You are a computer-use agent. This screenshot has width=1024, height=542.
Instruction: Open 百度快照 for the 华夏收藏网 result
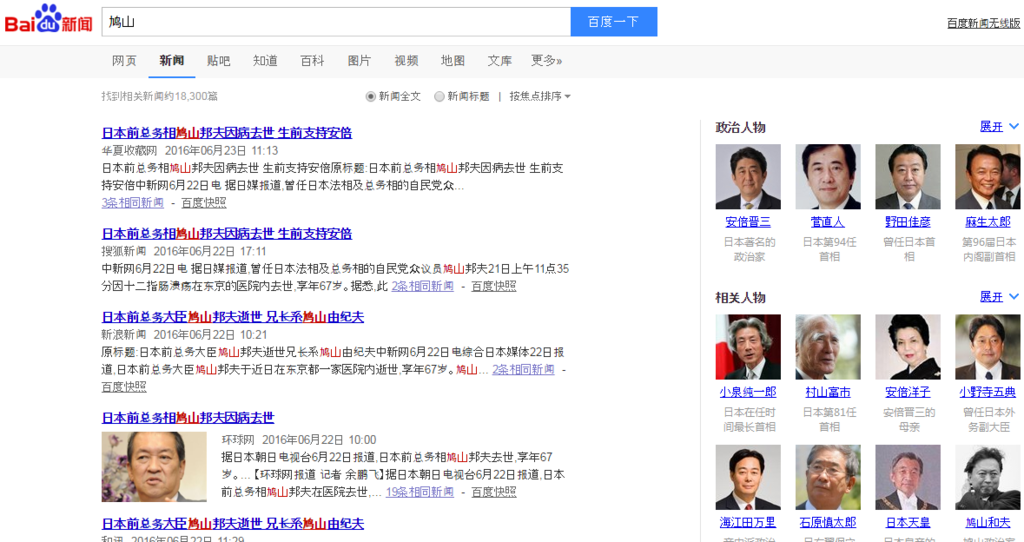204,202
